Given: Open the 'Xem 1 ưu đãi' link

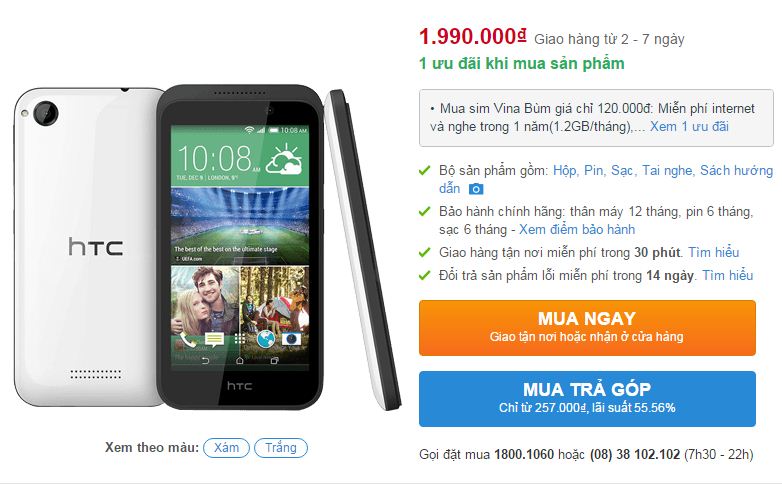Looking at the screenshot, I should [689, 127].
